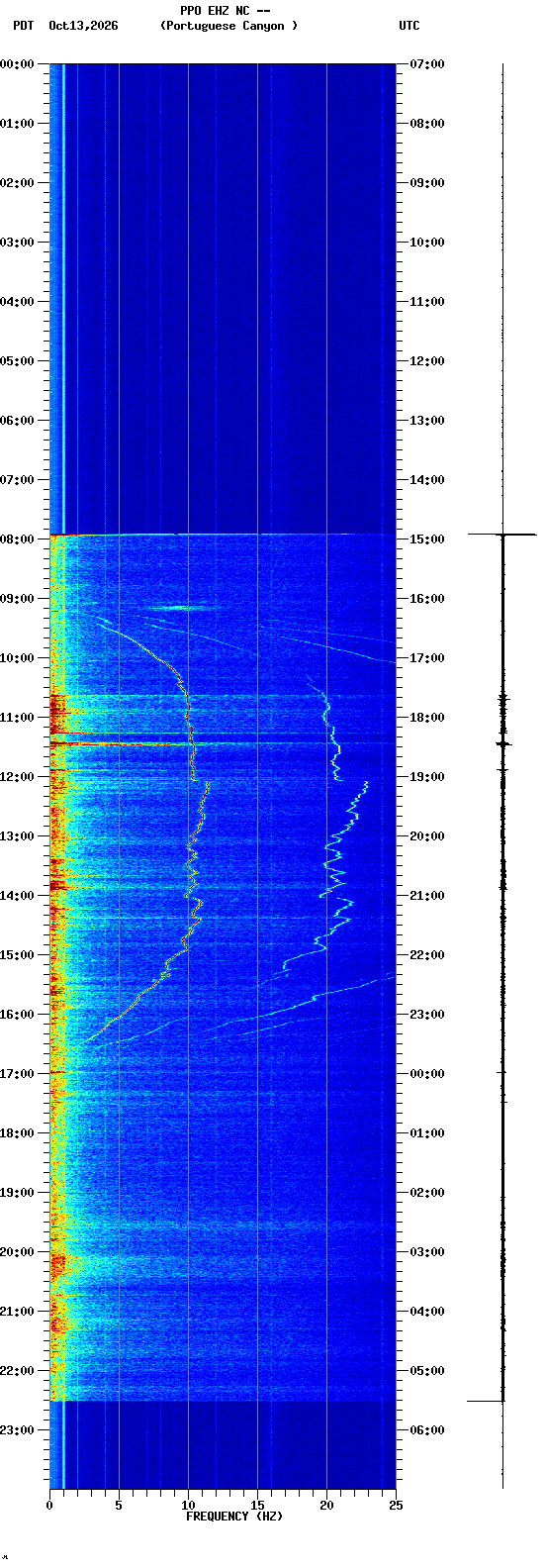Click the 07:00 UTC time label
This screenshot has height=1568, width=546.
(x=427, y=64)
